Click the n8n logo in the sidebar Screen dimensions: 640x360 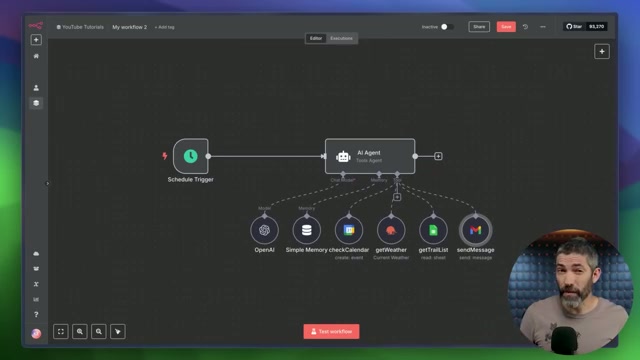point(36,26)
